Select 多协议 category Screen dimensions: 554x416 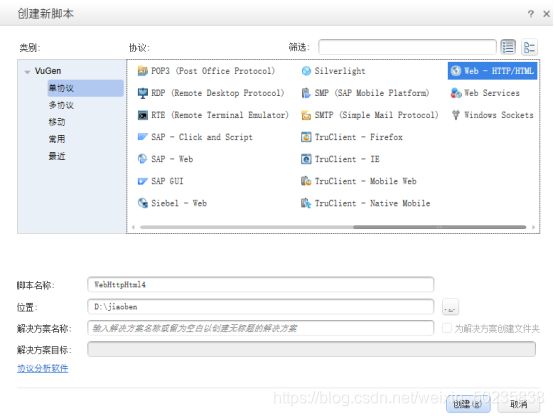click(61, 105)
